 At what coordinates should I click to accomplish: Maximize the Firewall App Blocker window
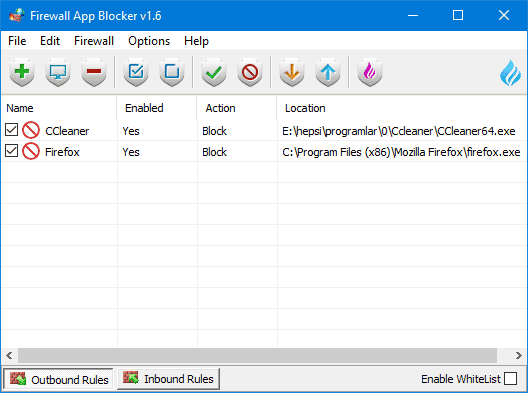coord(458,15)
